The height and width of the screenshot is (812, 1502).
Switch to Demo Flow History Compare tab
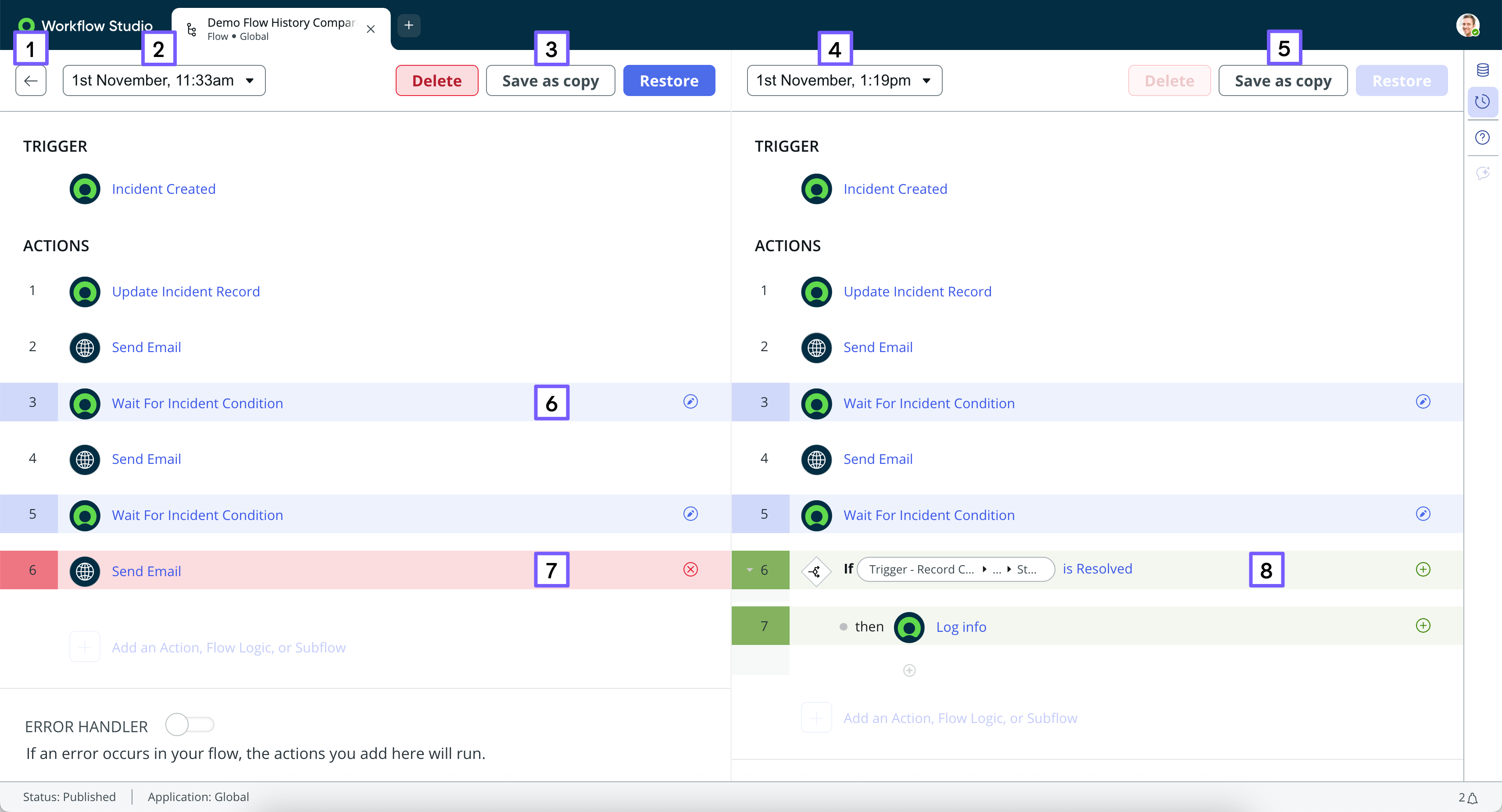coord(280,29)
